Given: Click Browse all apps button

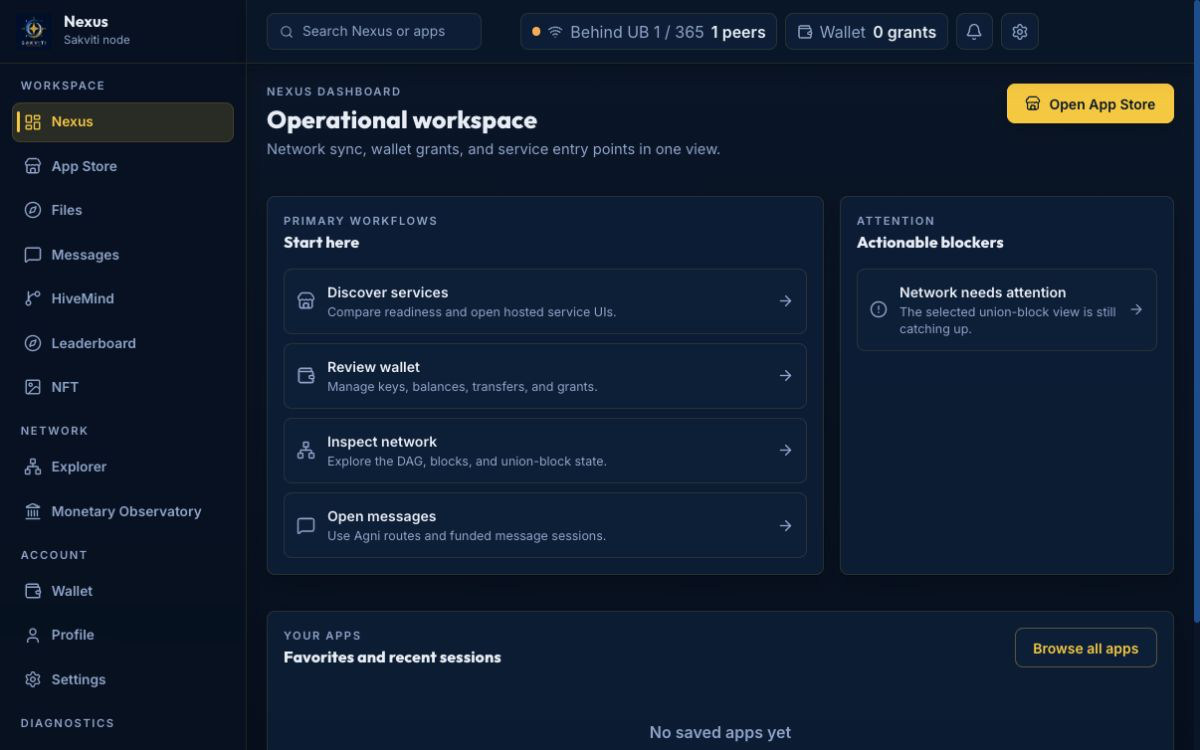Looking at the screenshot, I should [1086, 648].
